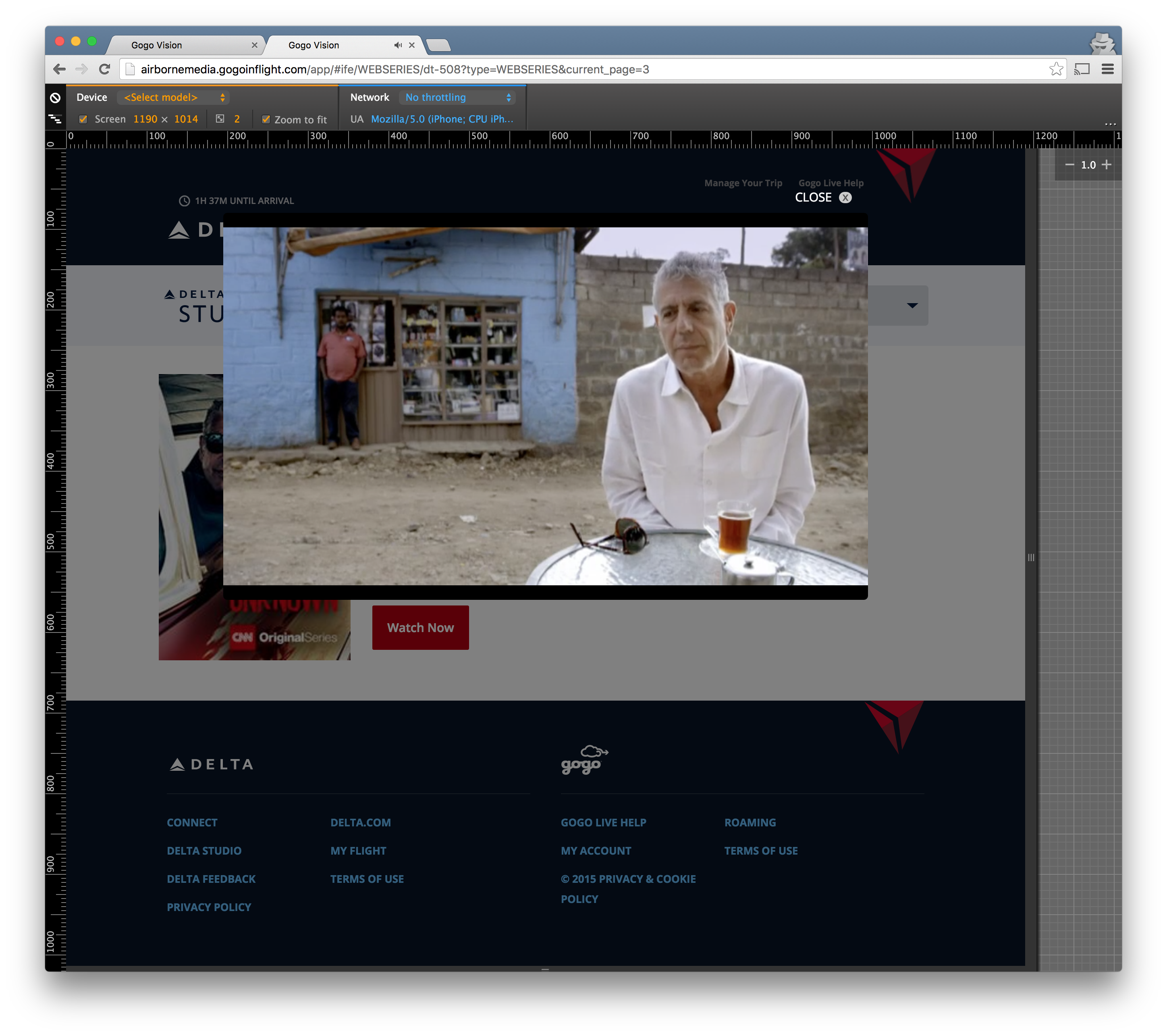This screenshot has width=1167, height=1036.
Task: Open the Network No throttling dropdown
Action: coord(457,98)
